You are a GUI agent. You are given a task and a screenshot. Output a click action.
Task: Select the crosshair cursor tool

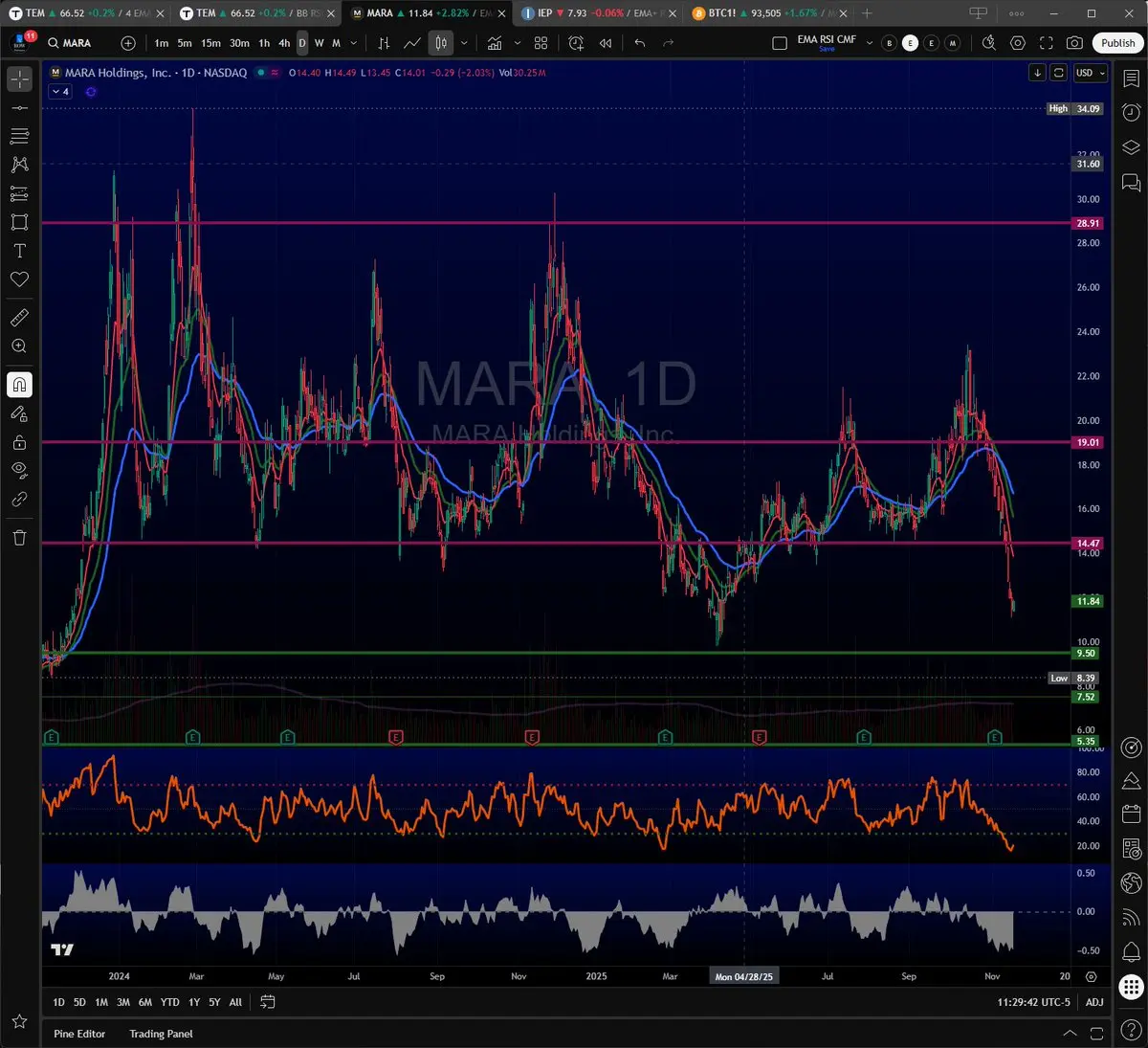19,79
